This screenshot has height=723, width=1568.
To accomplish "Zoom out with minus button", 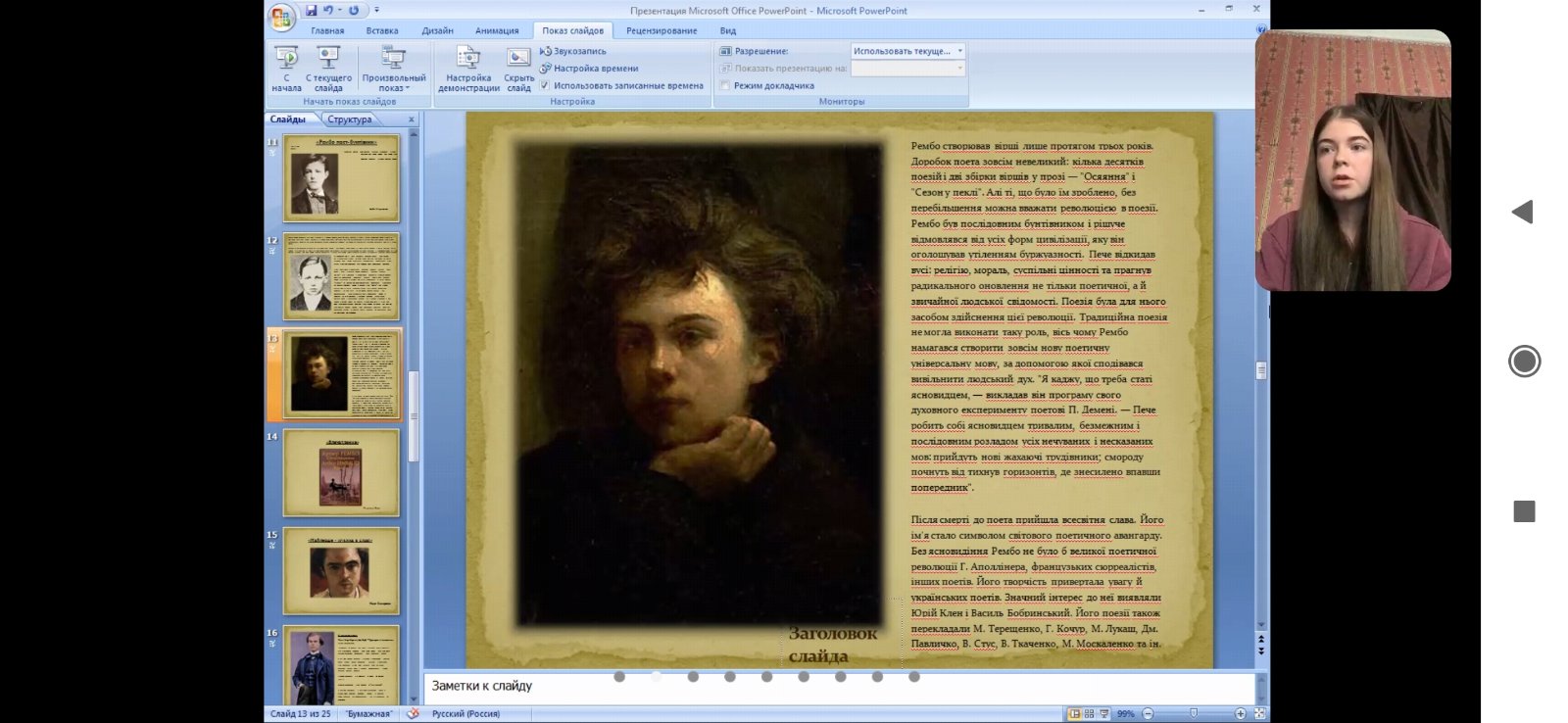I will tap(1148, 714).
